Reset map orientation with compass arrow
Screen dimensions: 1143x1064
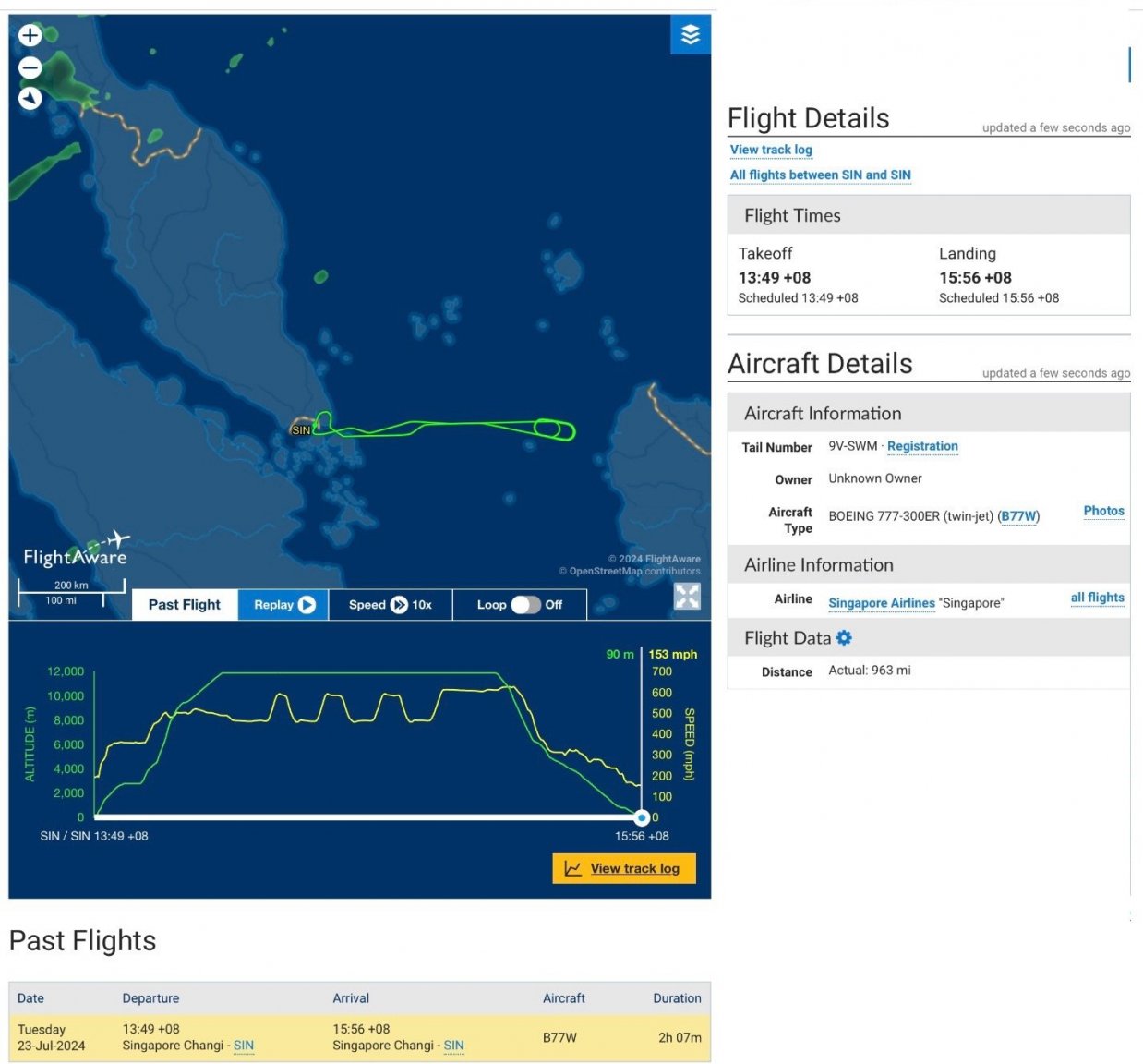pyautogui.click(x=30, y=98)
